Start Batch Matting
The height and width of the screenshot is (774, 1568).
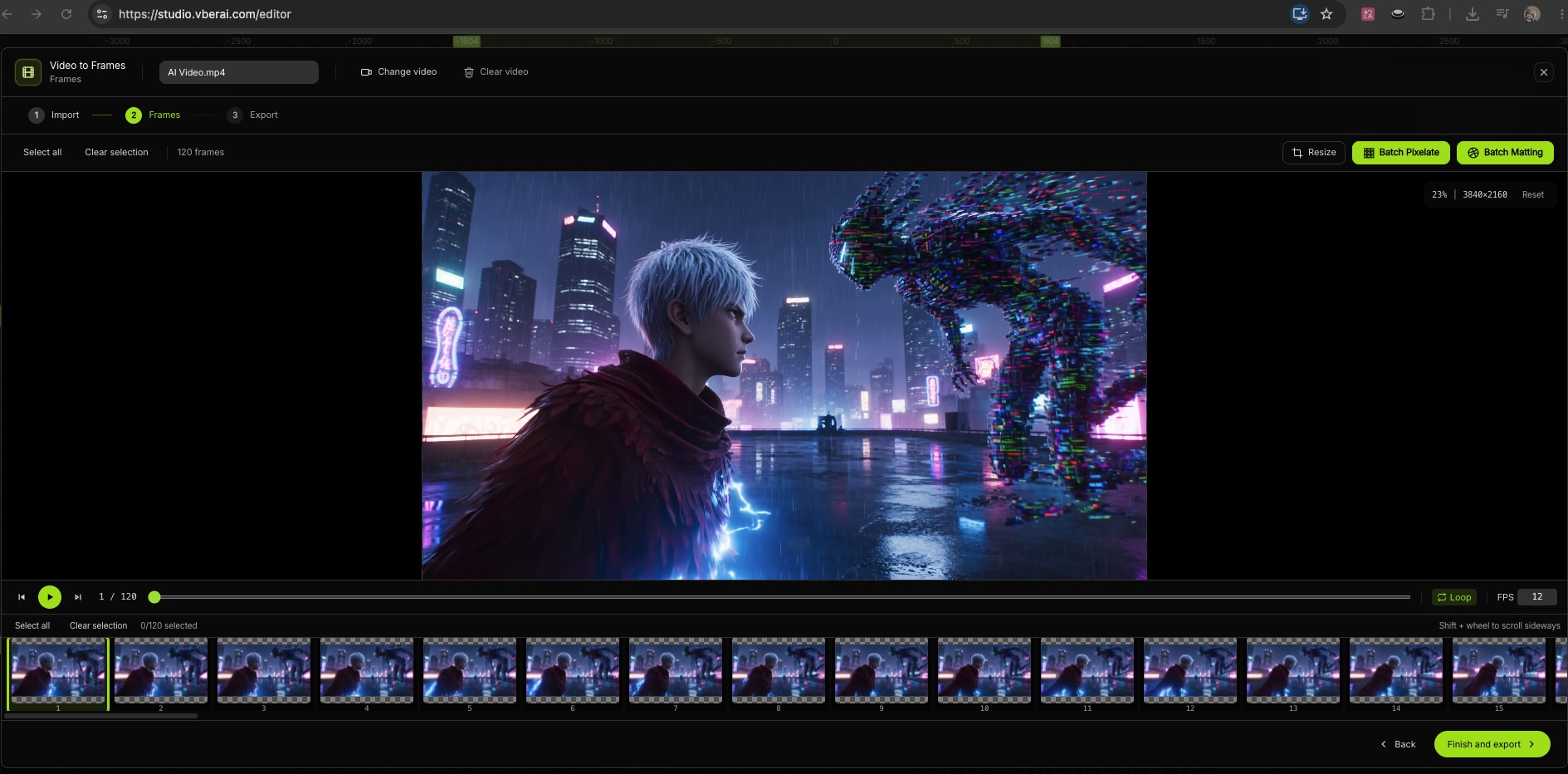click(x=1505, y=153)
